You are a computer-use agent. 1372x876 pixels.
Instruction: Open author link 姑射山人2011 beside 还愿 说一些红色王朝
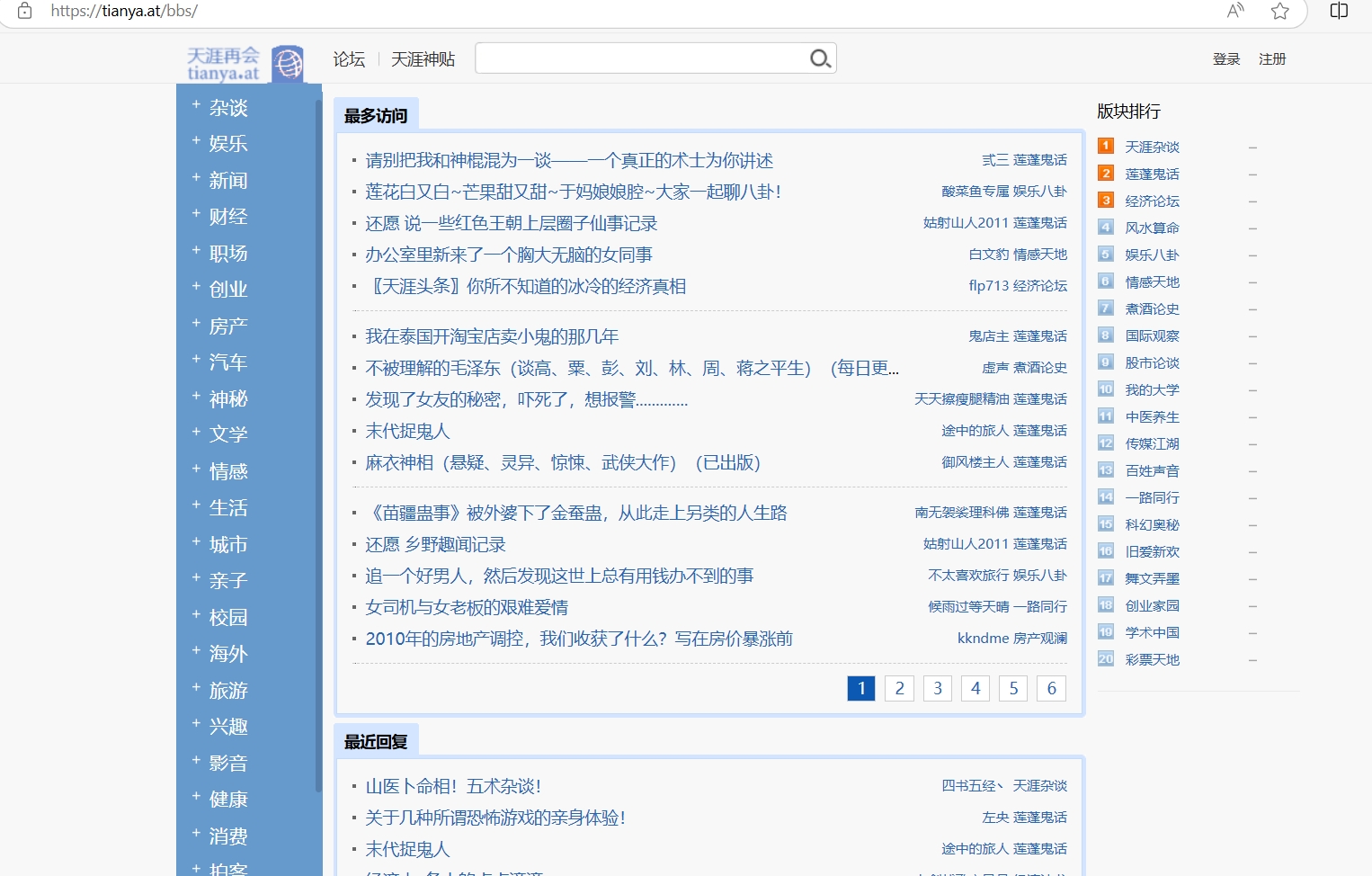tap(966, 223)
